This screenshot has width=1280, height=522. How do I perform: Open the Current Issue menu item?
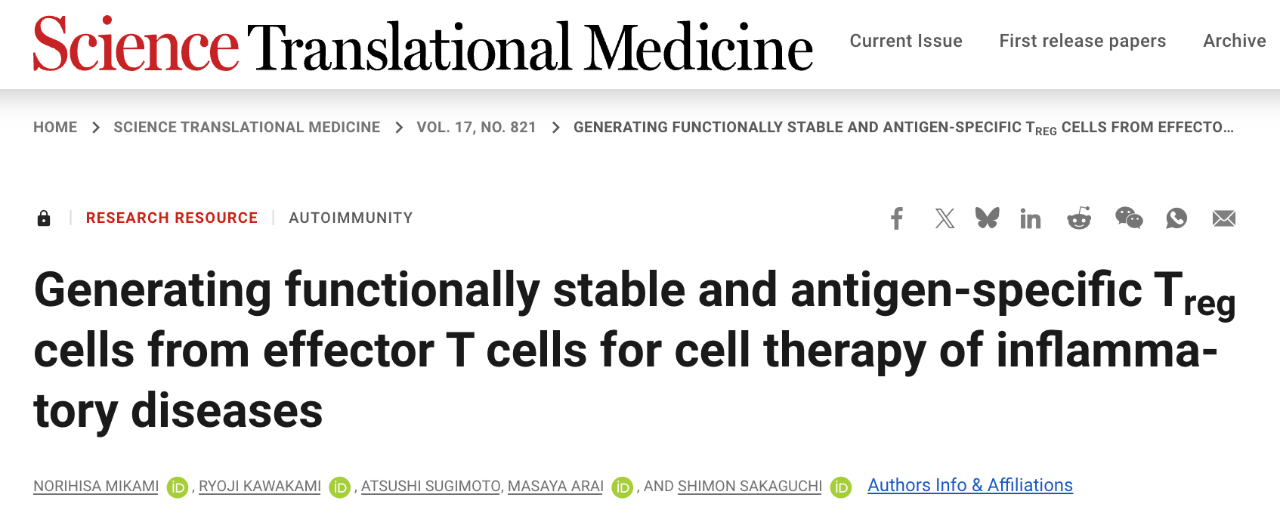(906, 41)
